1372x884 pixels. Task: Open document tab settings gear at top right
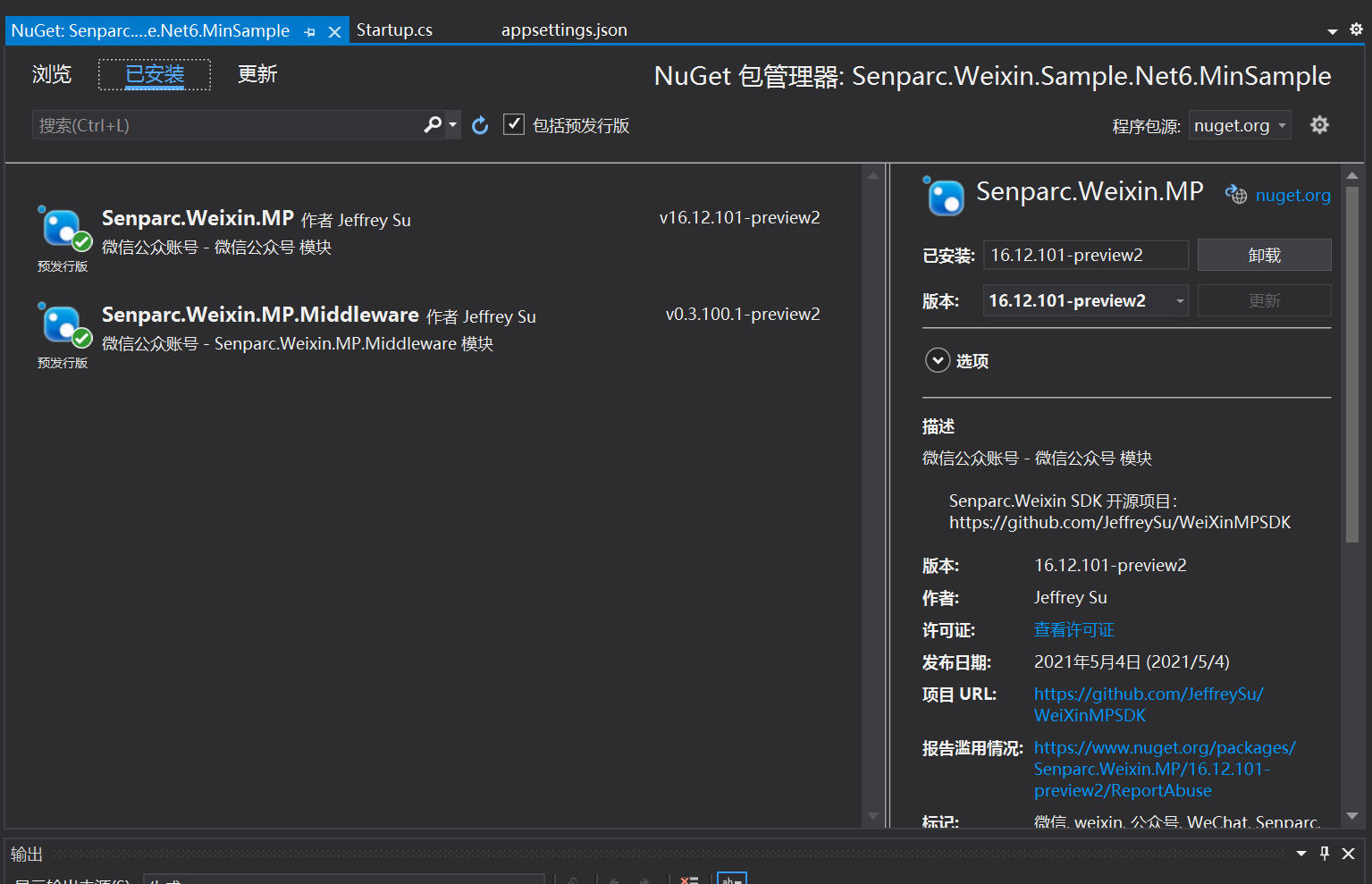tap(1356, 29)
